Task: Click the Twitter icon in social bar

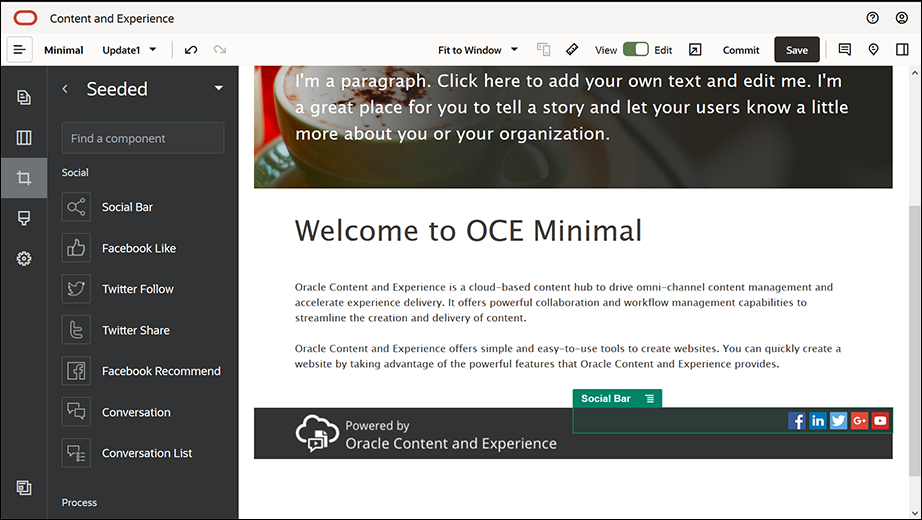Action: [839, 421]
